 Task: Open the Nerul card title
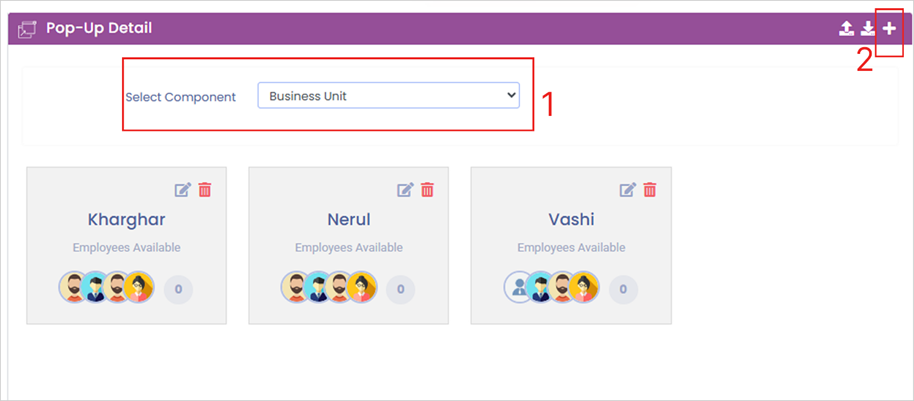tap(348, 219)
